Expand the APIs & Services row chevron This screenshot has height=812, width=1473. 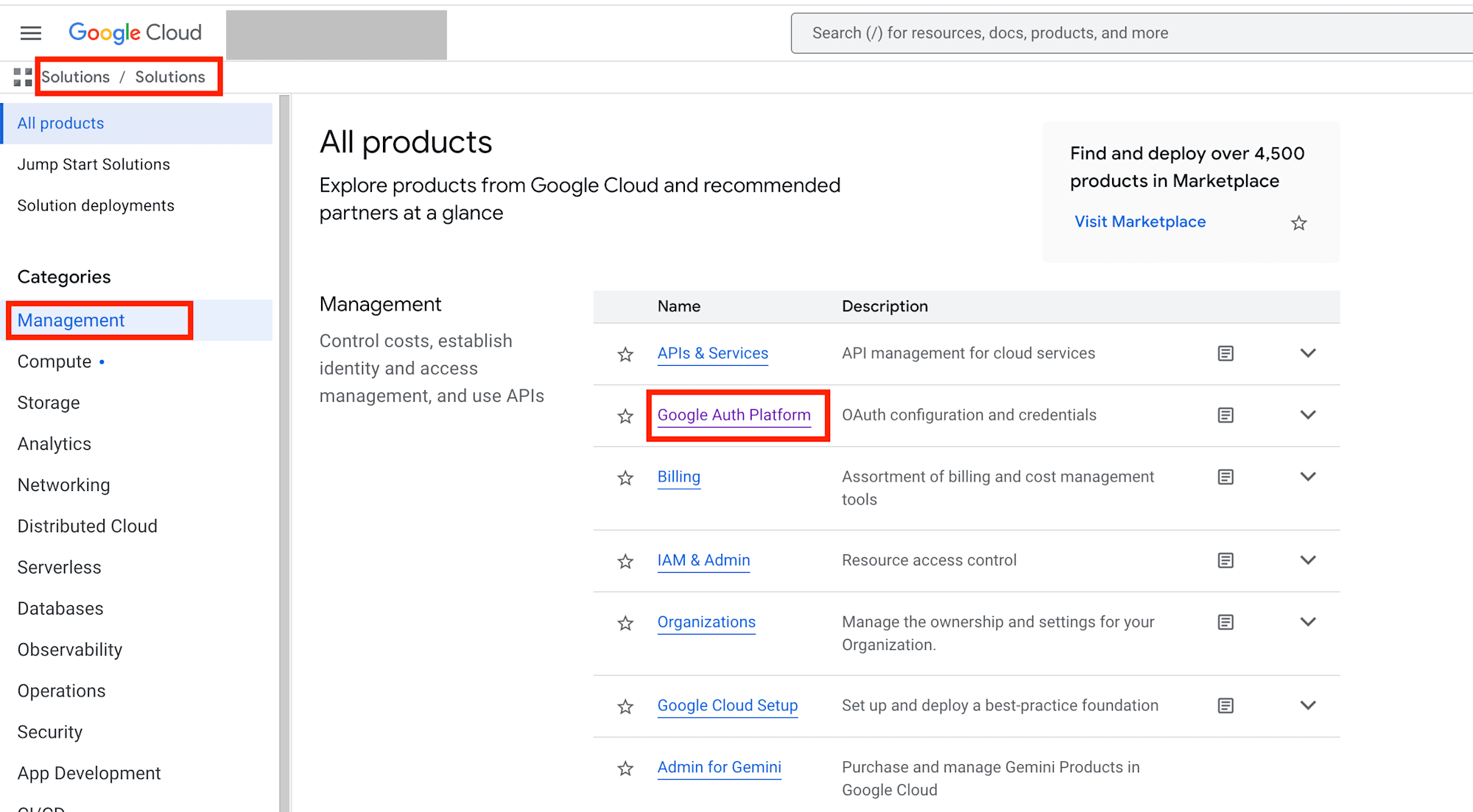pyautogui.click(x=1308, y=353)
